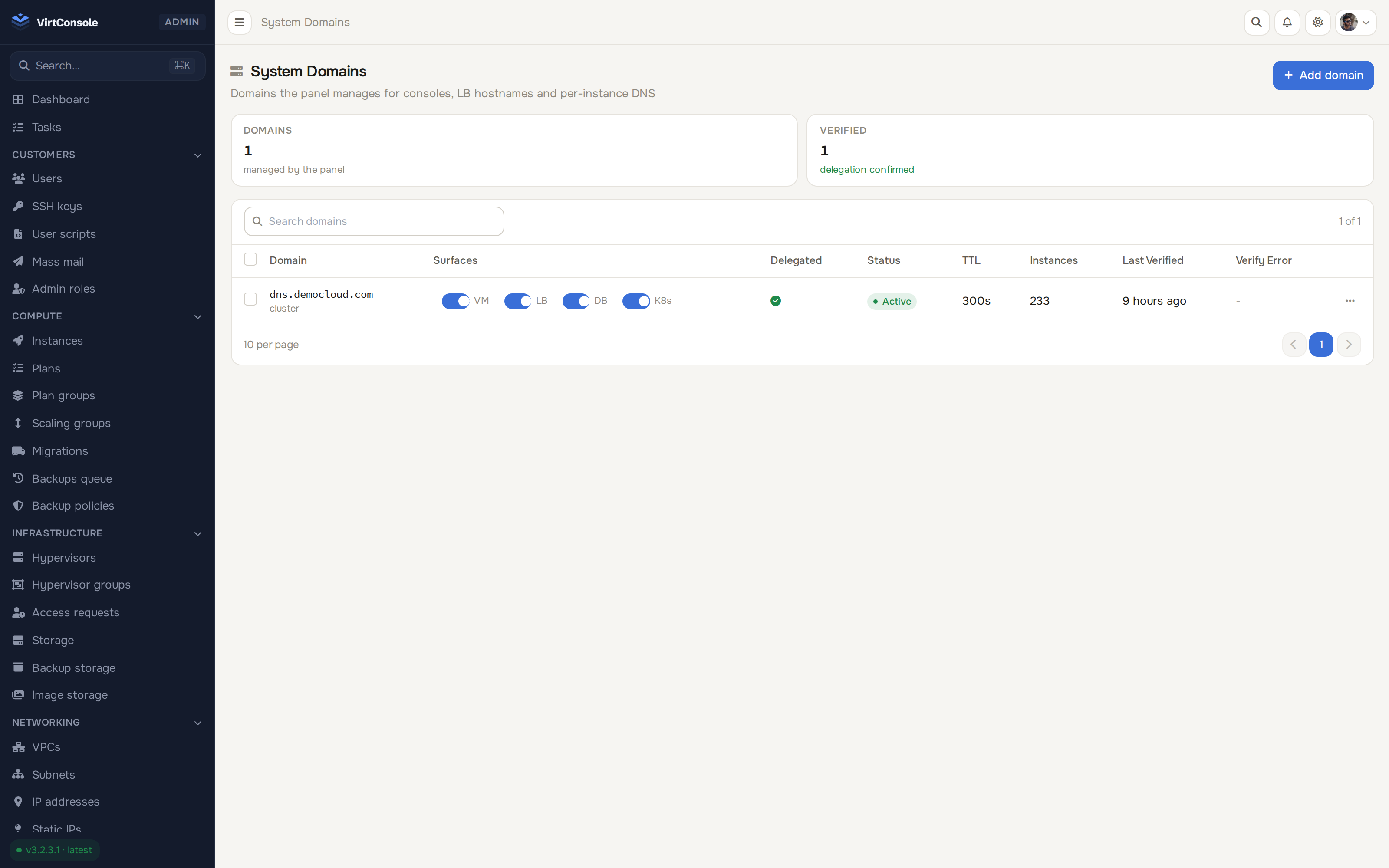This screenshot has width=1389, height=868.
Task: Toggle the K8s surface switch
Action: click(636, 301)
